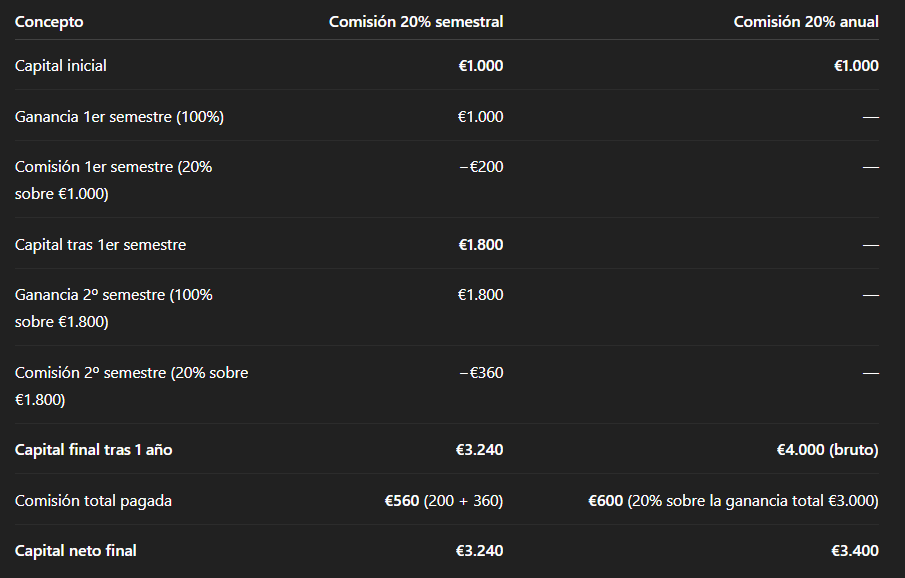Click the anual €1.000 Capital inicial value

[x=856, y=66]
